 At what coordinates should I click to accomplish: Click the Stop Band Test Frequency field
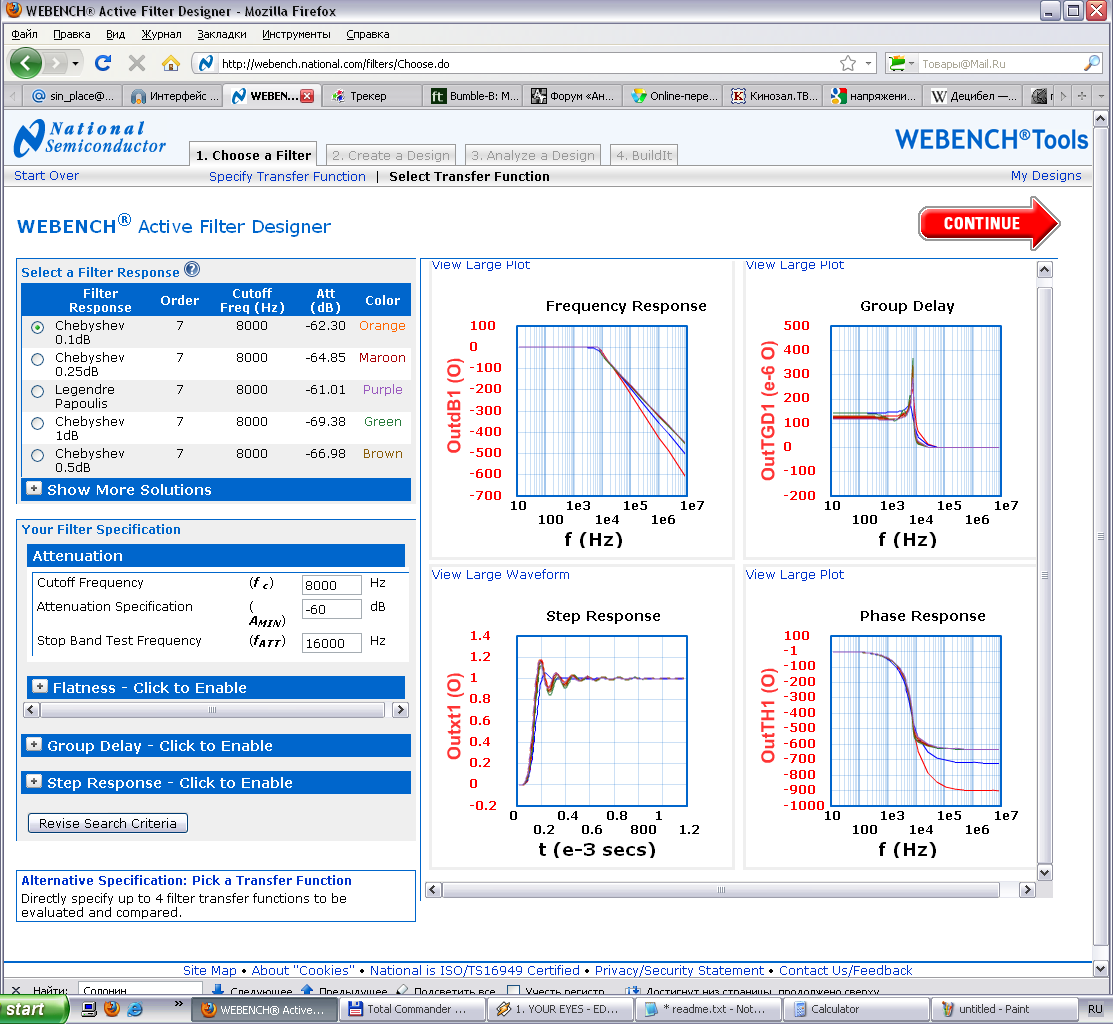[331, 643]
